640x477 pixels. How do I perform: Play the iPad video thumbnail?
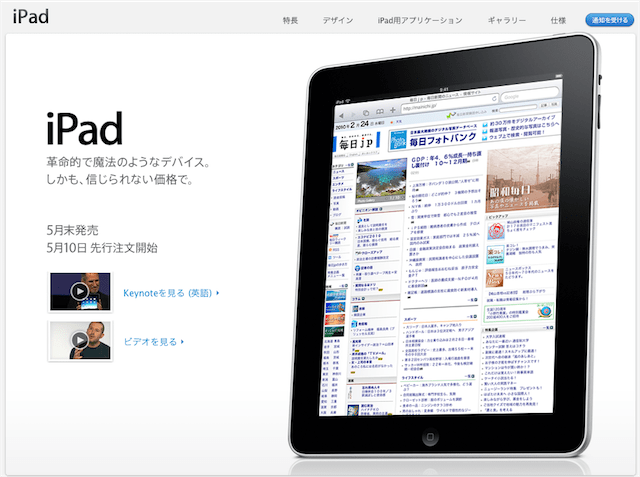click(x=80, y=340)
